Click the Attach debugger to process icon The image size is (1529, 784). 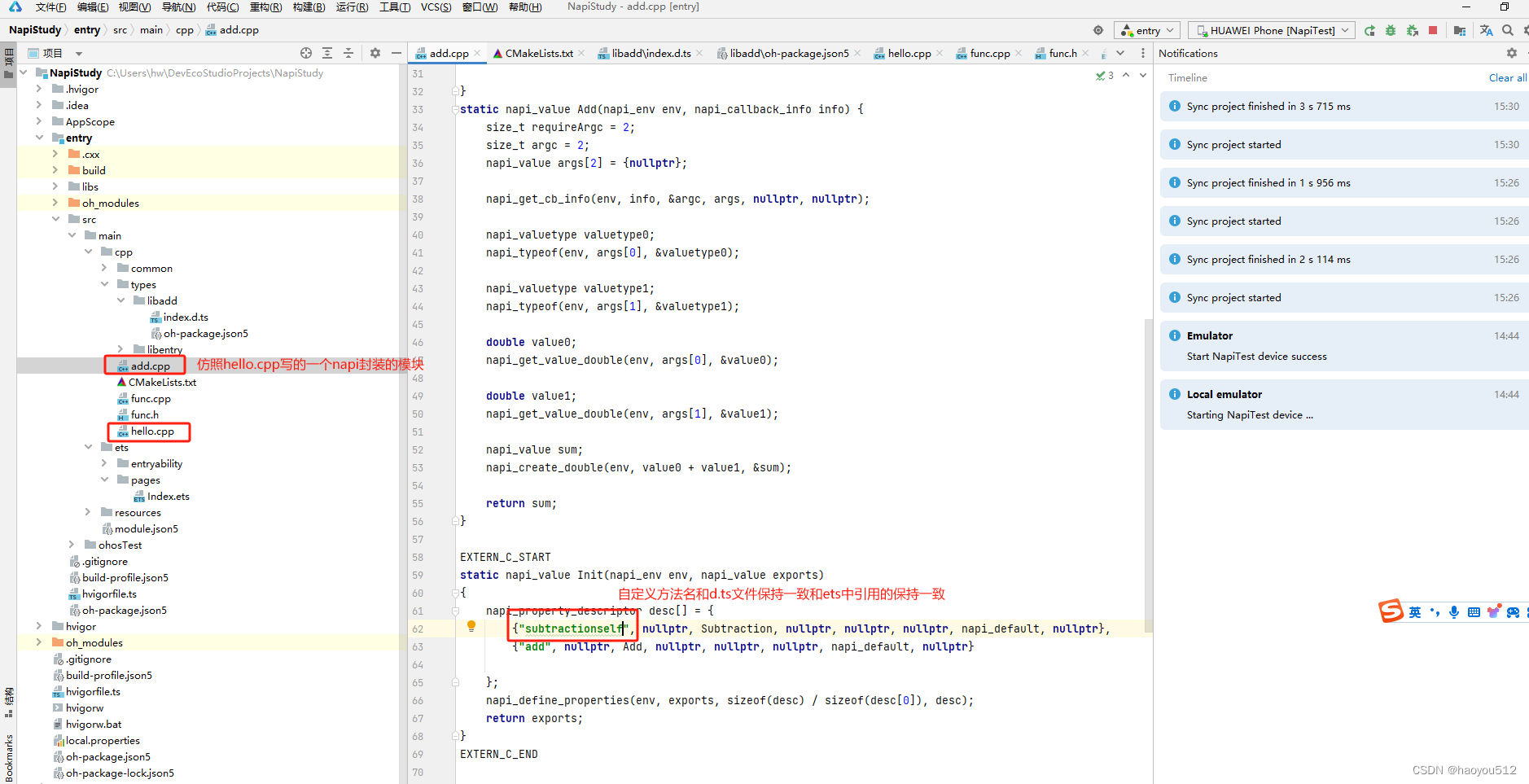coord(1413,30)
